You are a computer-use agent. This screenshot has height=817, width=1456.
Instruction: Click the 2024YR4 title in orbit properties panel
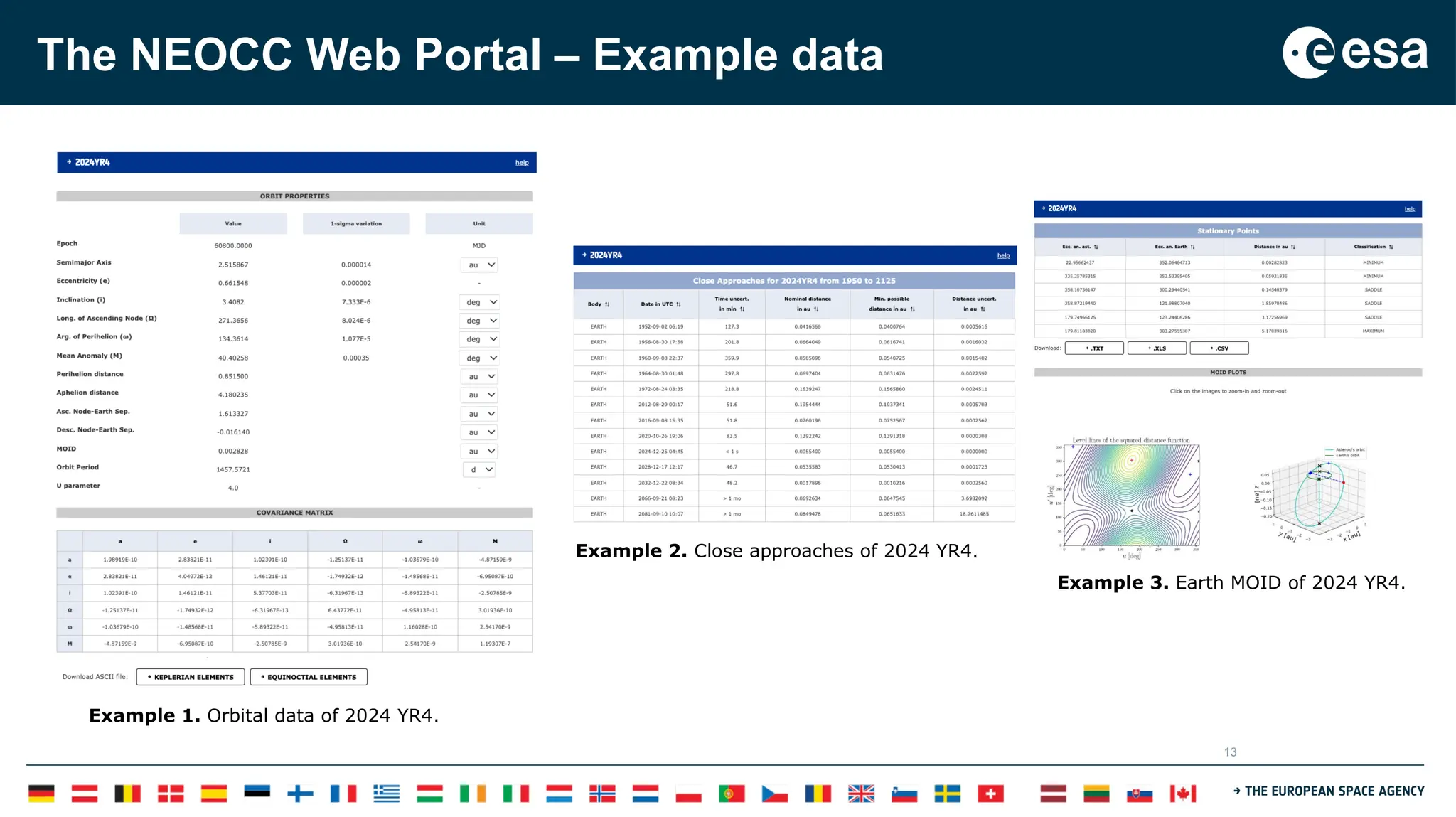point(92,162)
